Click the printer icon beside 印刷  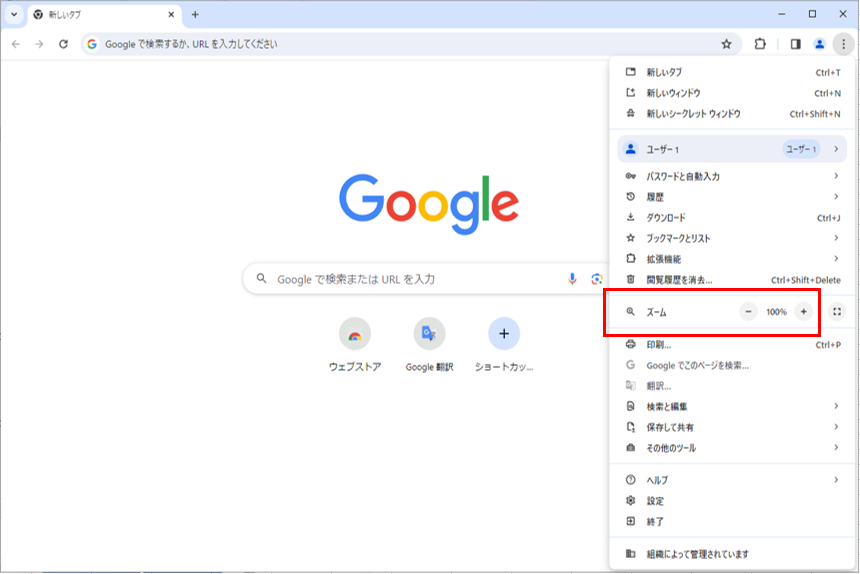pyautogui.click(x=631, y=344)
